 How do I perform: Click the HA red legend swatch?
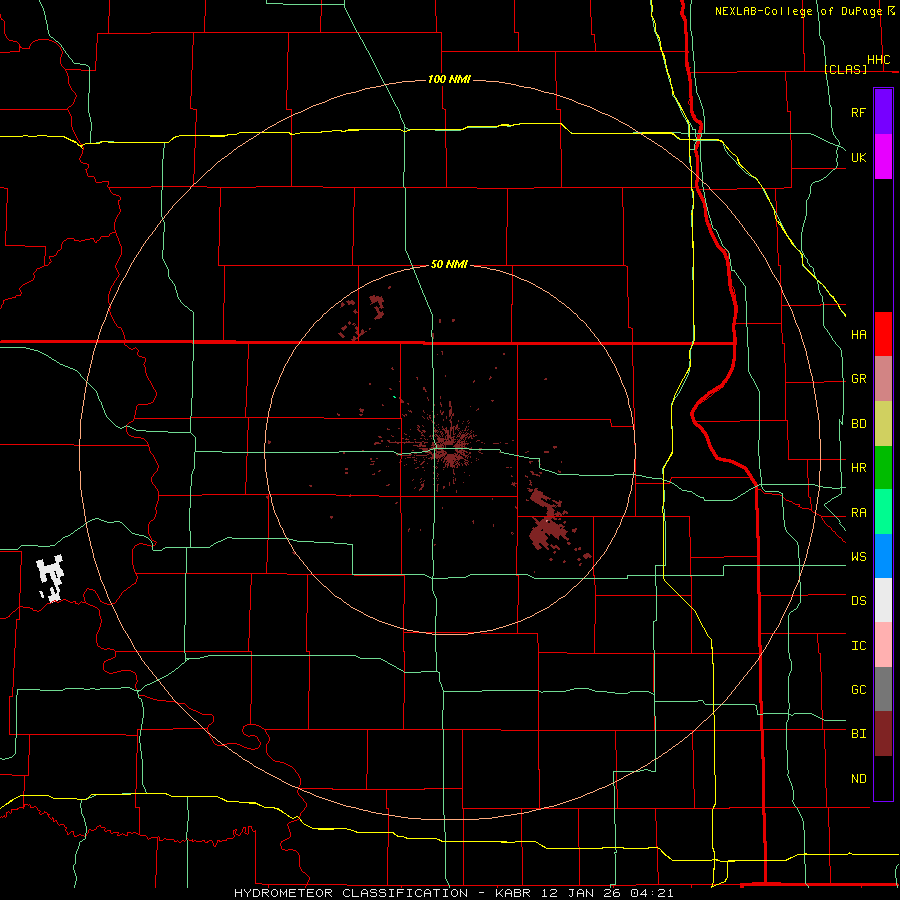coord(883,334)
